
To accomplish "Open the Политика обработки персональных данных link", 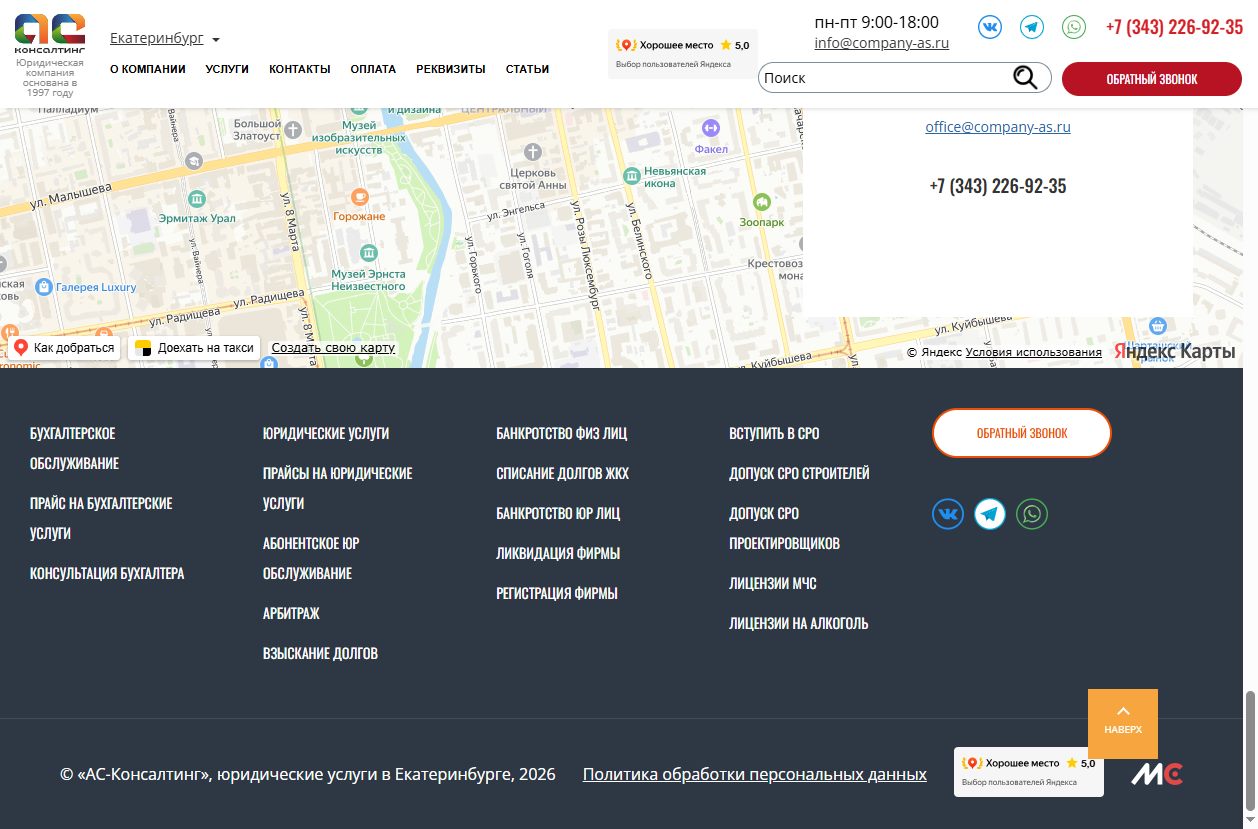I will pos(755,774).
